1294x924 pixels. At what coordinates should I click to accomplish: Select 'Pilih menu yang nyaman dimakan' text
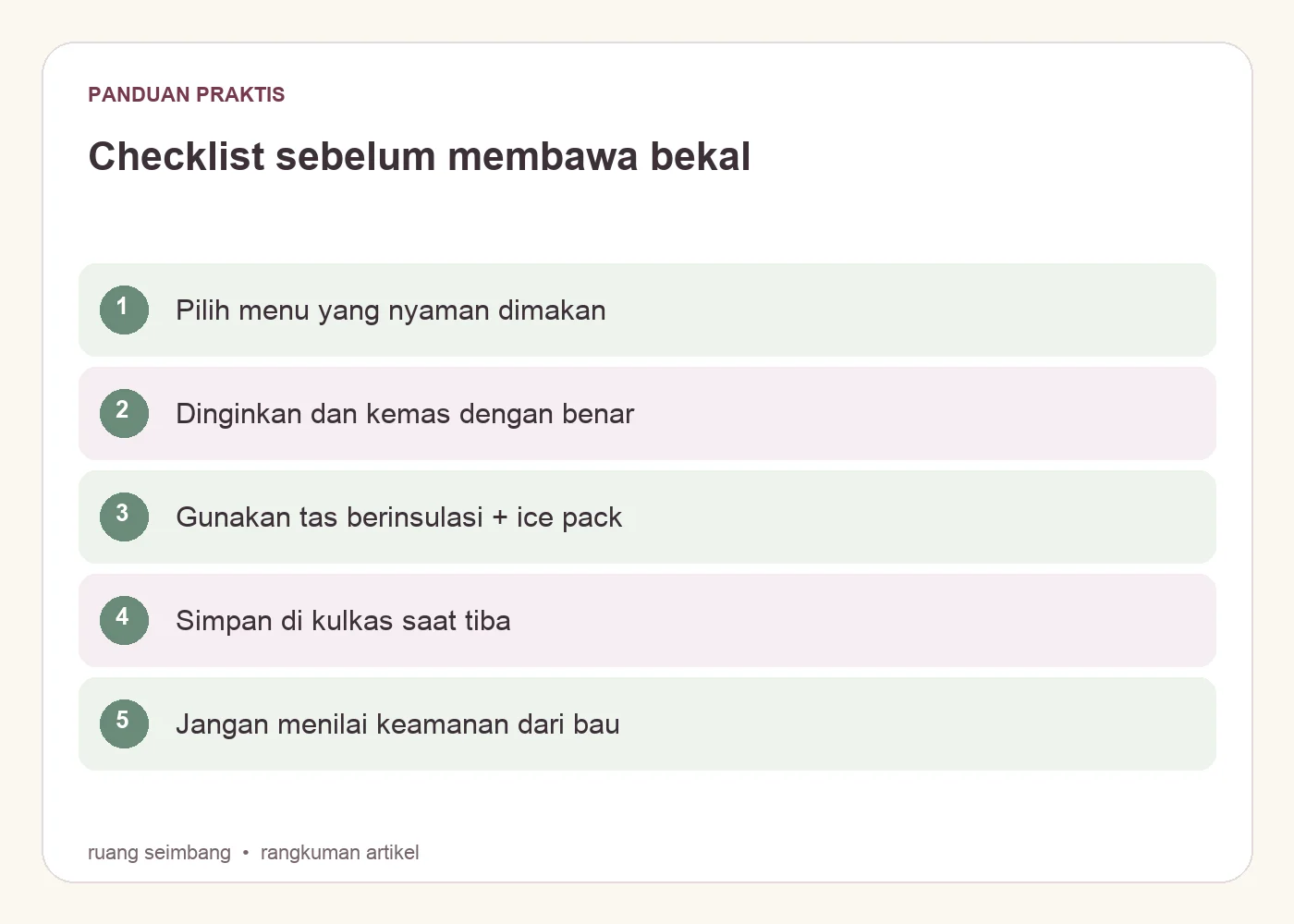click(x=391, y=310)
